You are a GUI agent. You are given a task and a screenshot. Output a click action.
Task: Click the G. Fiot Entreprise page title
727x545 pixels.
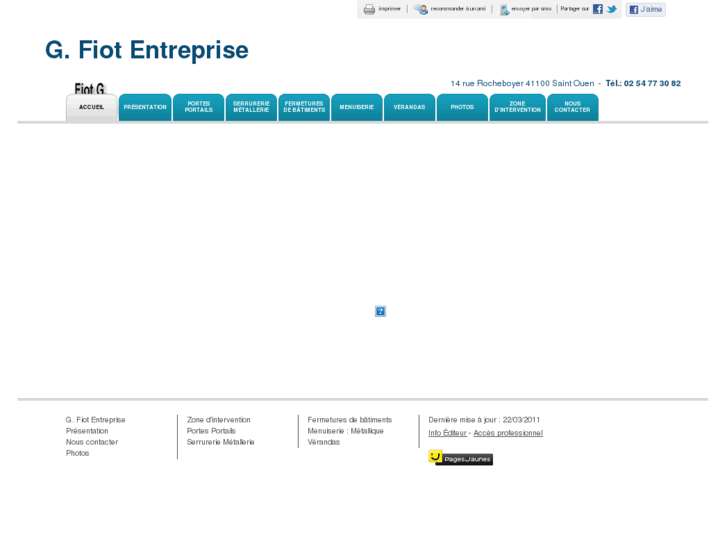(x=147, y=50)
